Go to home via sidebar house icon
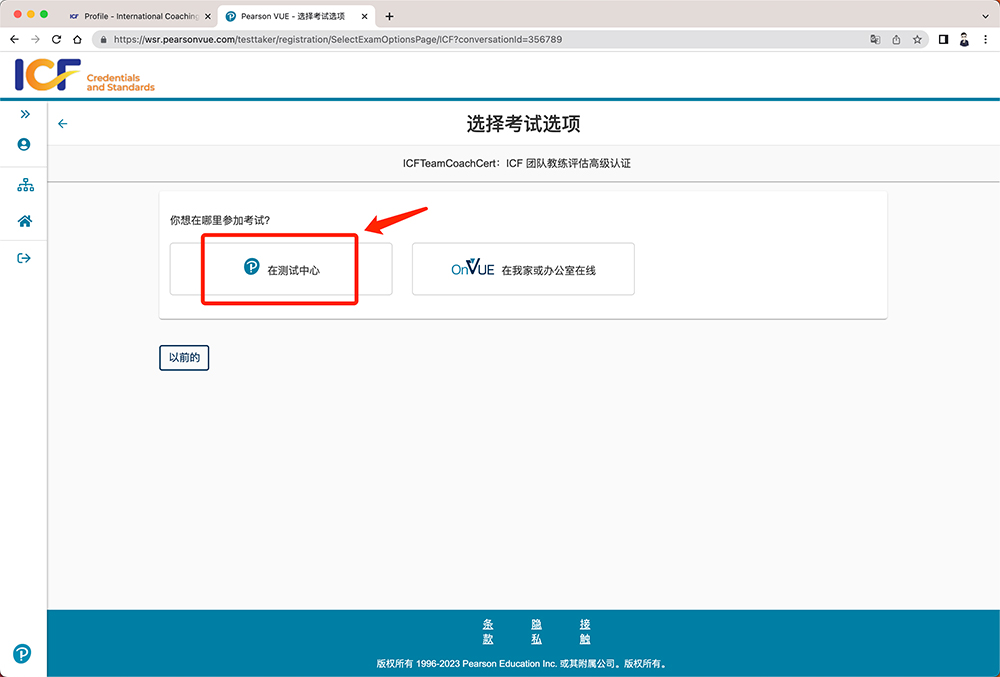 coord(25,221)
